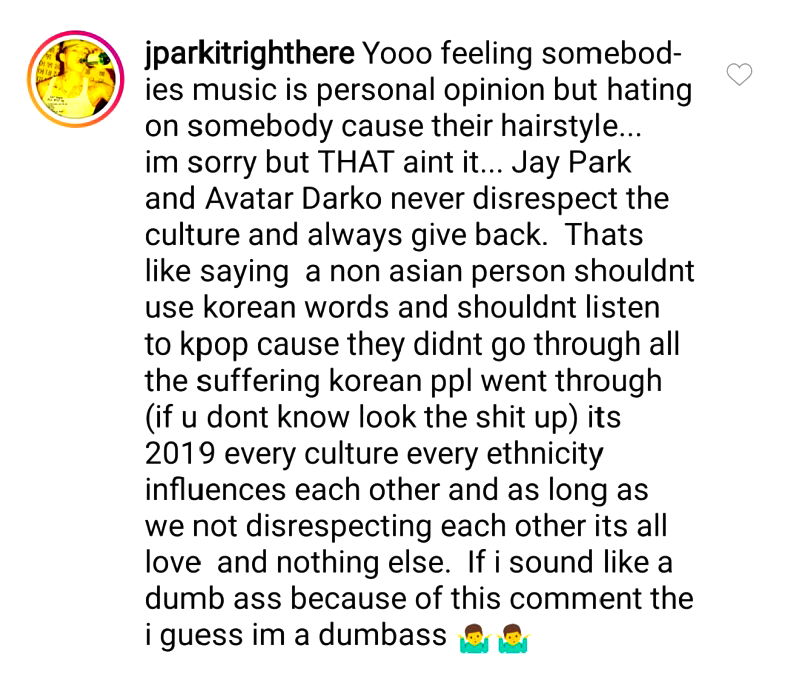This screenshot has width=800, height=699.
Task: Click the word 'disrespecting' in the comment
Action: (339, 527)
